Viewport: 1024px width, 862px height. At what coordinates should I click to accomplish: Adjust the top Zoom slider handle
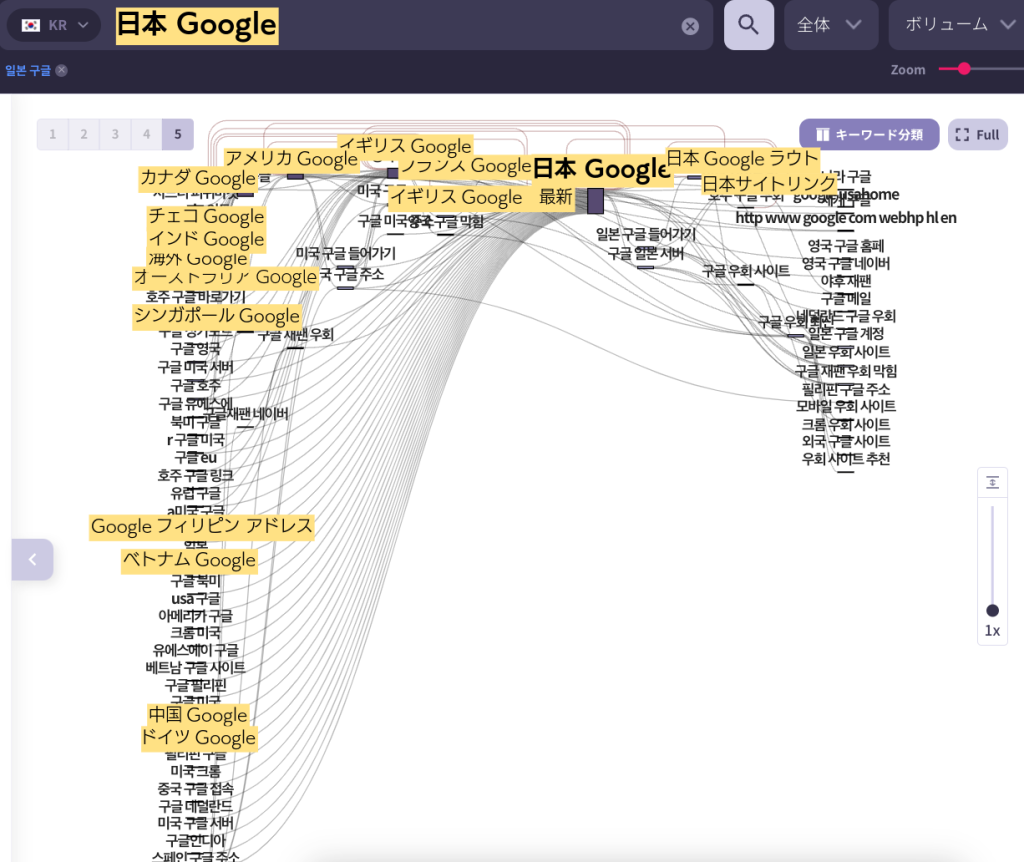pyautogui.click(x=964, y=69)
